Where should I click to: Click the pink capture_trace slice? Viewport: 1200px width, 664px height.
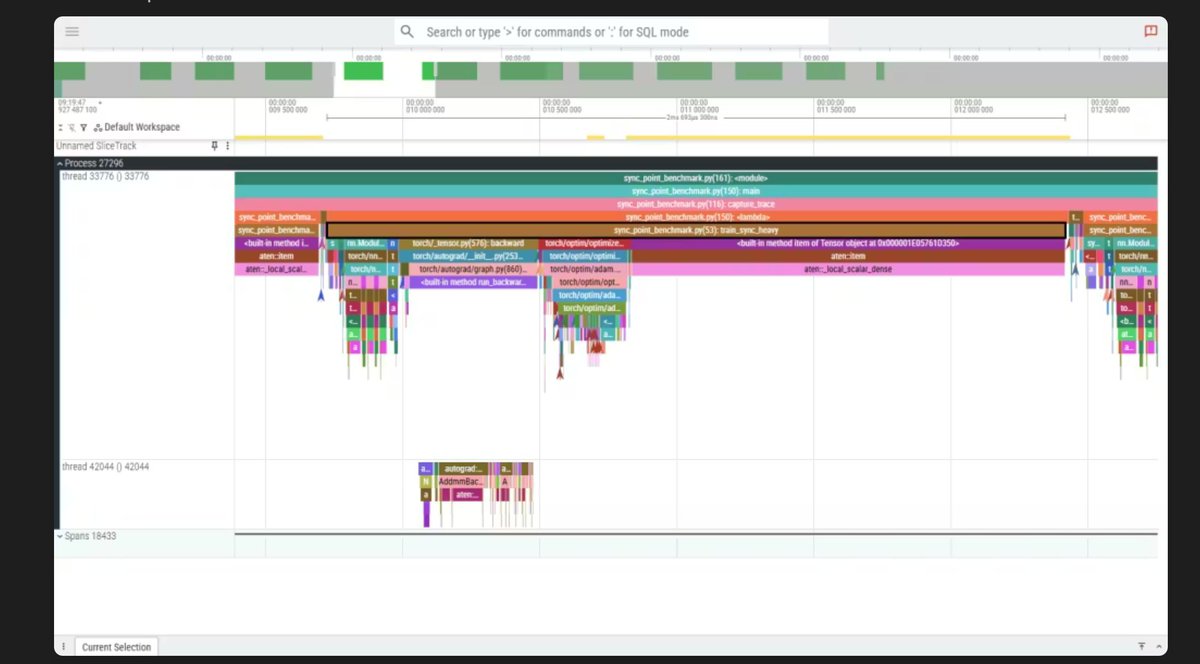point(695,204)
